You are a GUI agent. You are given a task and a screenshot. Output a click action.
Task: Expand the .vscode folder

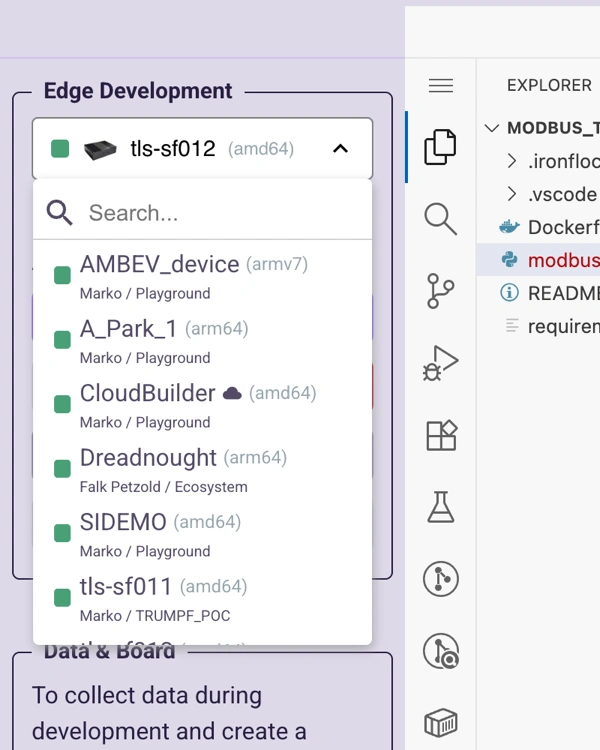[x=561, y=194]
